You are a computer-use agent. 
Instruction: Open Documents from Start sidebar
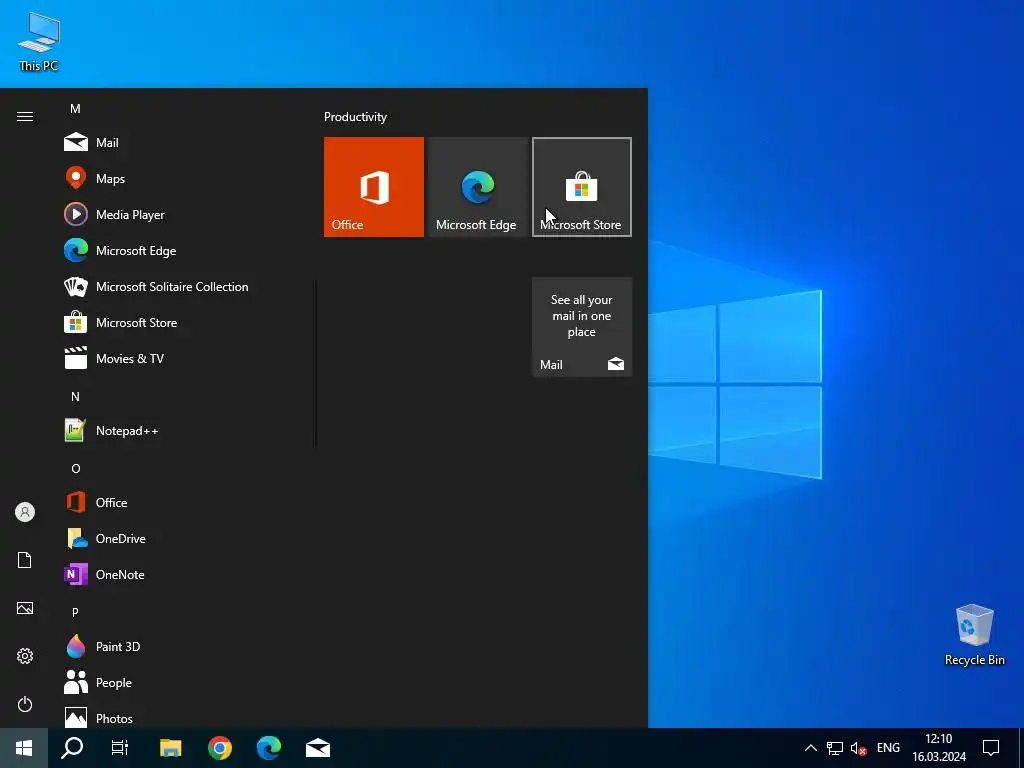25,560
